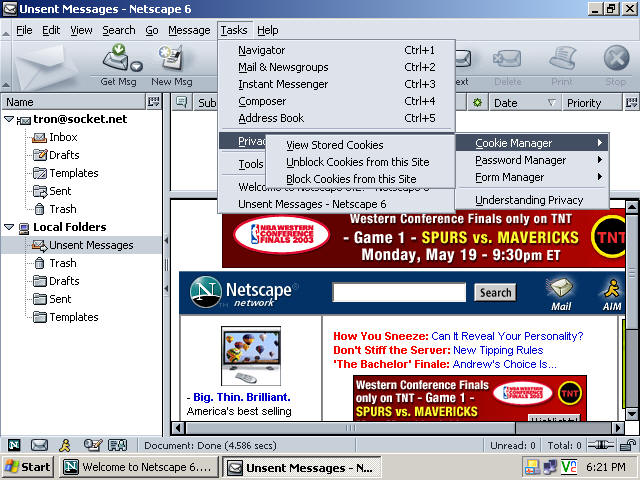The image size is (640, 480).
Task: Click the Mail icon on Netscape page
Action: point(561,294)
